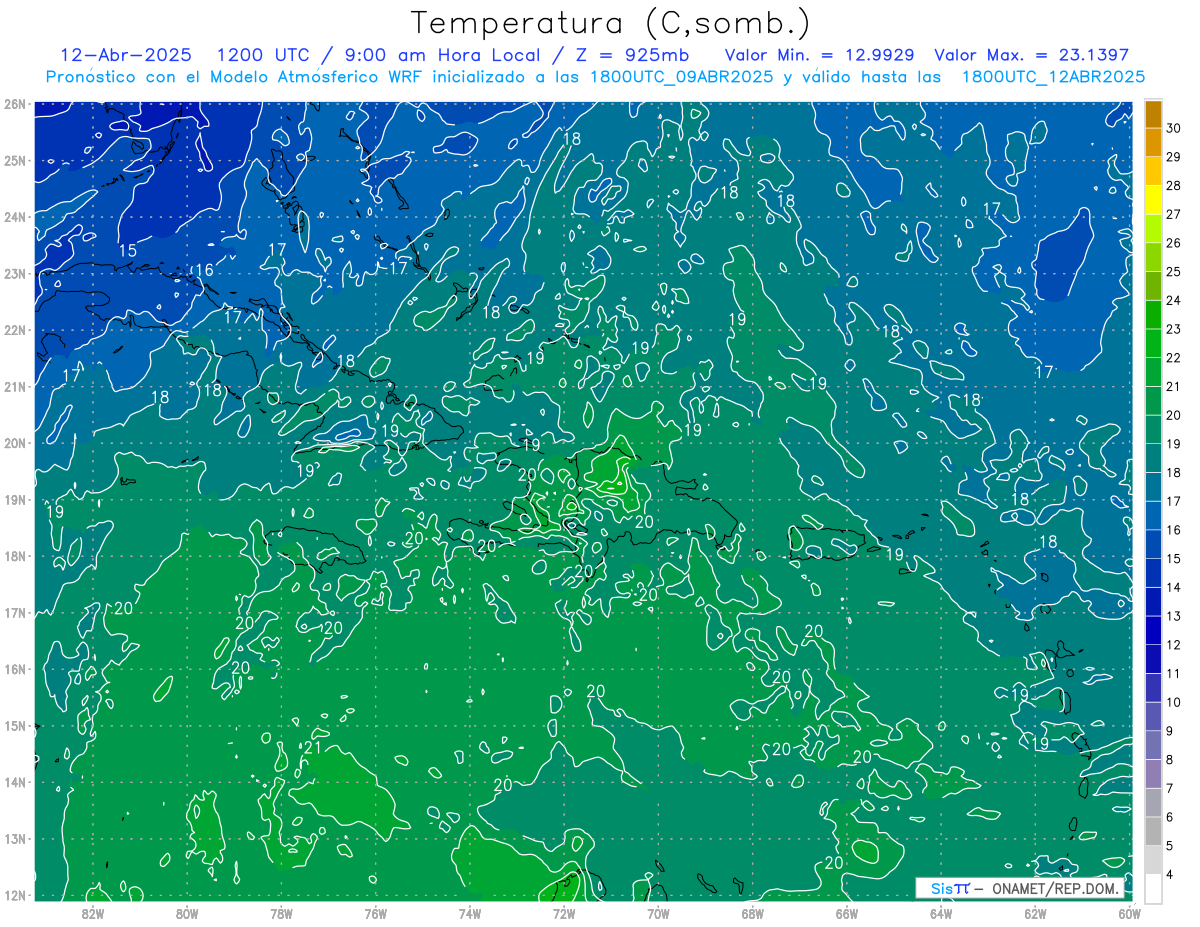Click the 24 value on the color scale
Image resolution: width=1200 pixels, height=927 pixels.
[x=1173, y=301]
